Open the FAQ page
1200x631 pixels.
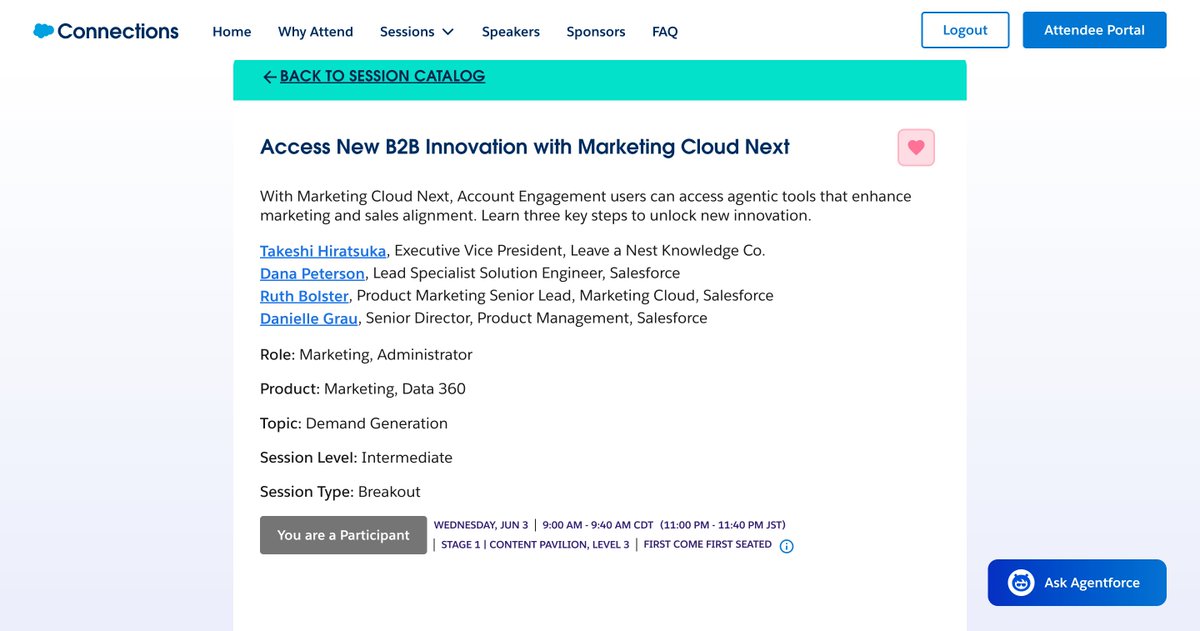[x=665, y=31]
